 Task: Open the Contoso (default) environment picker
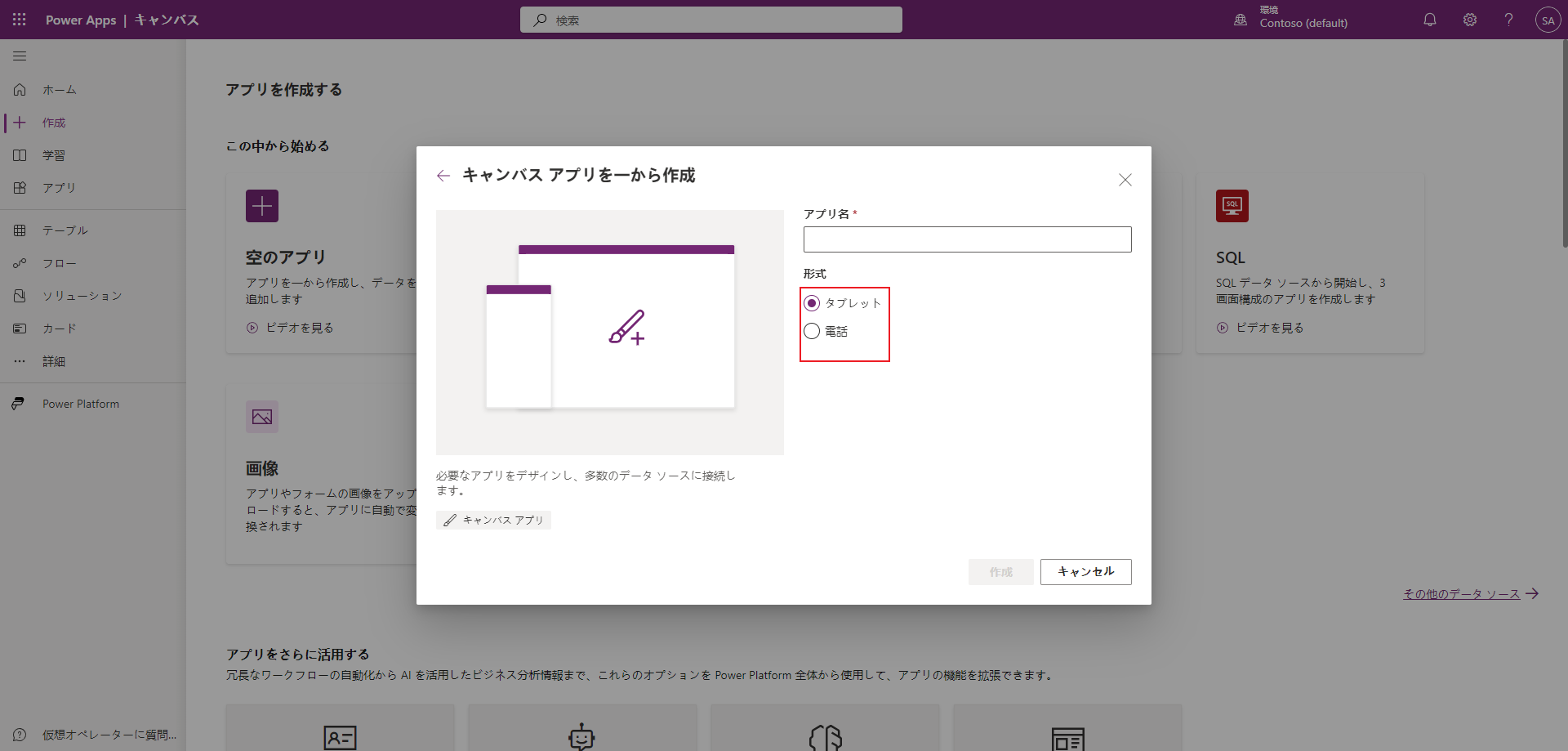[1303, 23]
